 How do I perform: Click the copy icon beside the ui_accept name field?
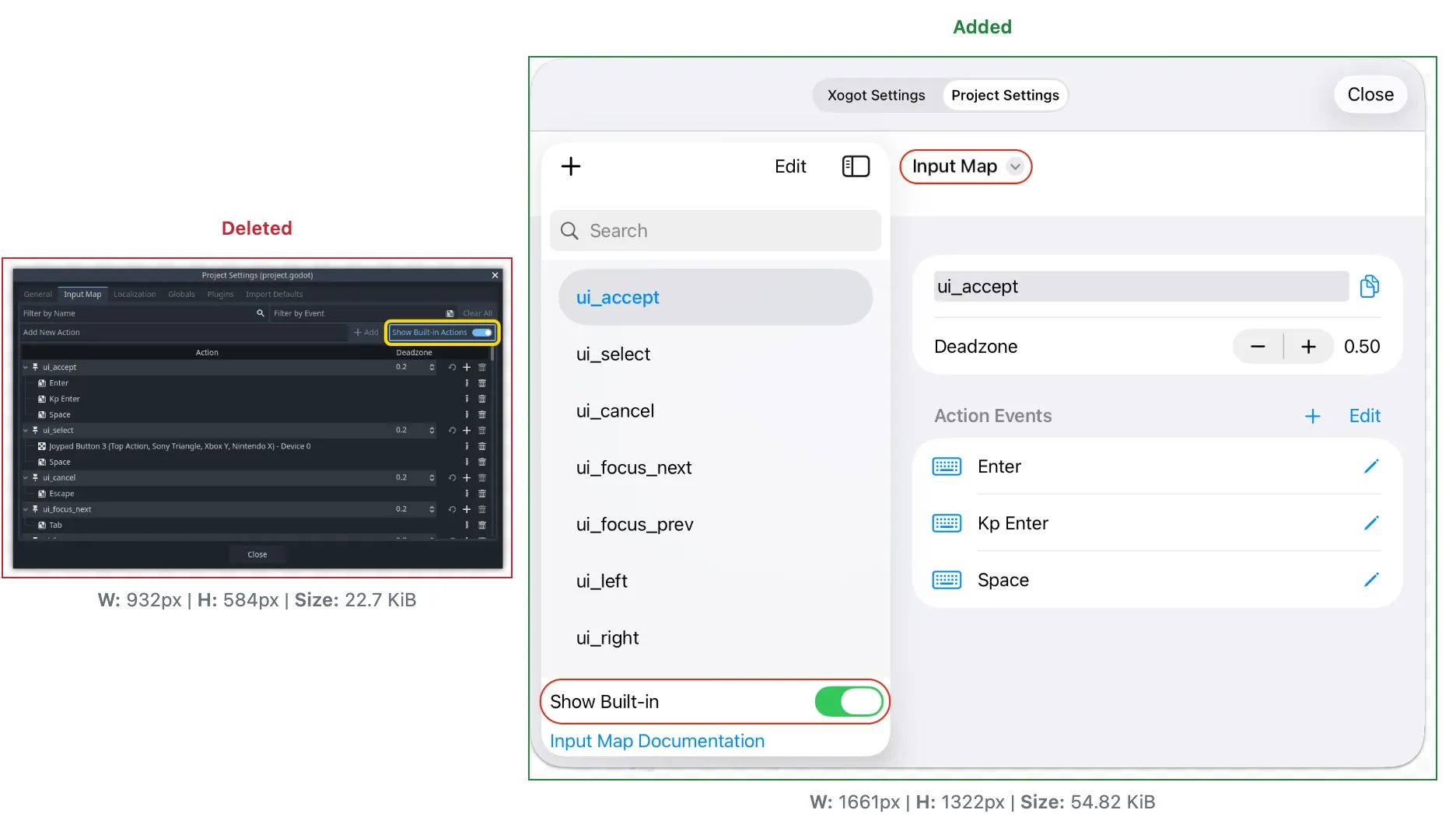pyautogui.click(x=1369, y=285)
